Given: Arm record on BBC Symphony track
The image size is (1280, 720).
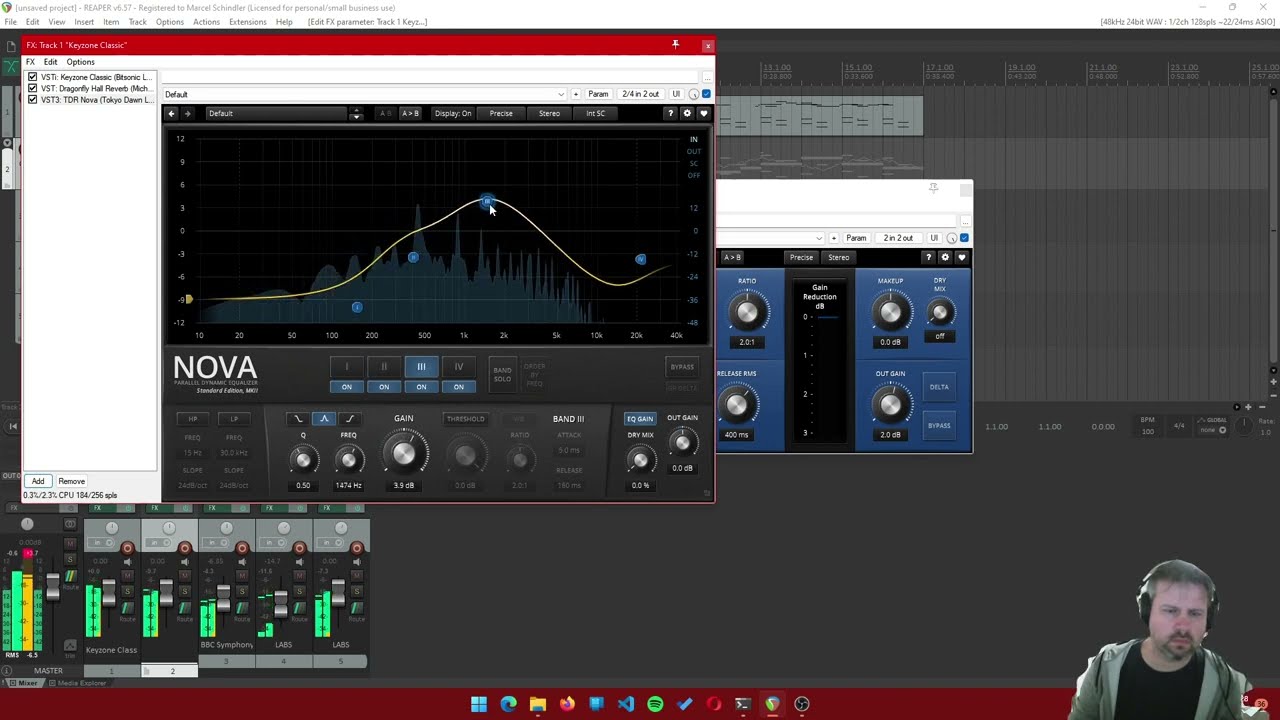Looking at the screenshot, I should pyautogui.click(x=242, y=548).
